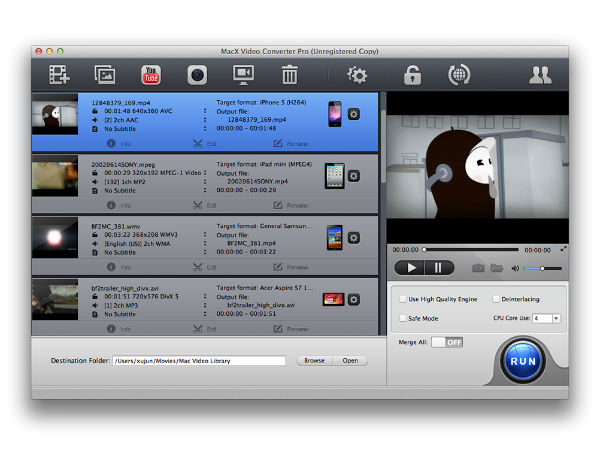This screenshot has height=450, width=600.
Task: Open settings gear for 12848379_169.mp4
Action: click(x=353, y=115)
